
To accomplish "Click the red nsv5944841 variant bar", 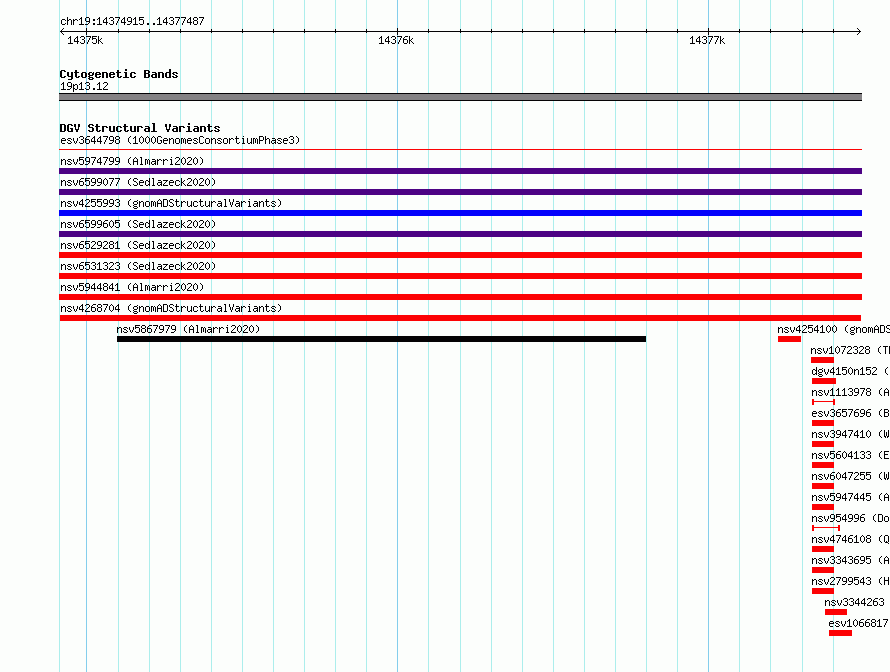I will click(x=460, y=297).
